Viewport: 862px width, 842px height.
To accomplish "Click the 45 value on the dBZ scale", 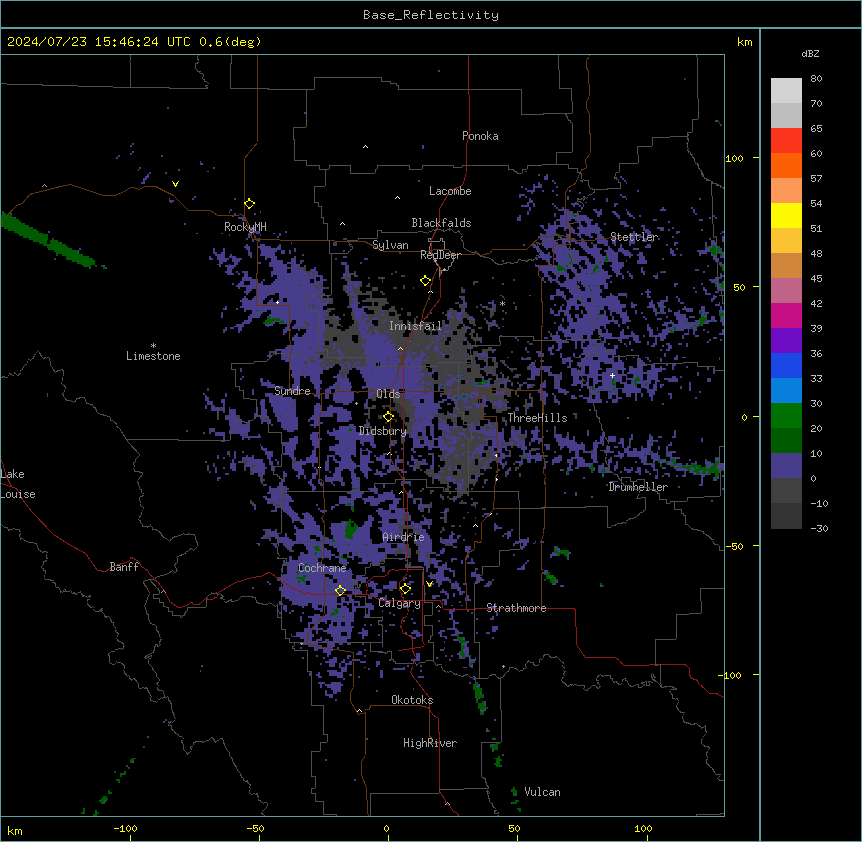I will pos(816,279).
